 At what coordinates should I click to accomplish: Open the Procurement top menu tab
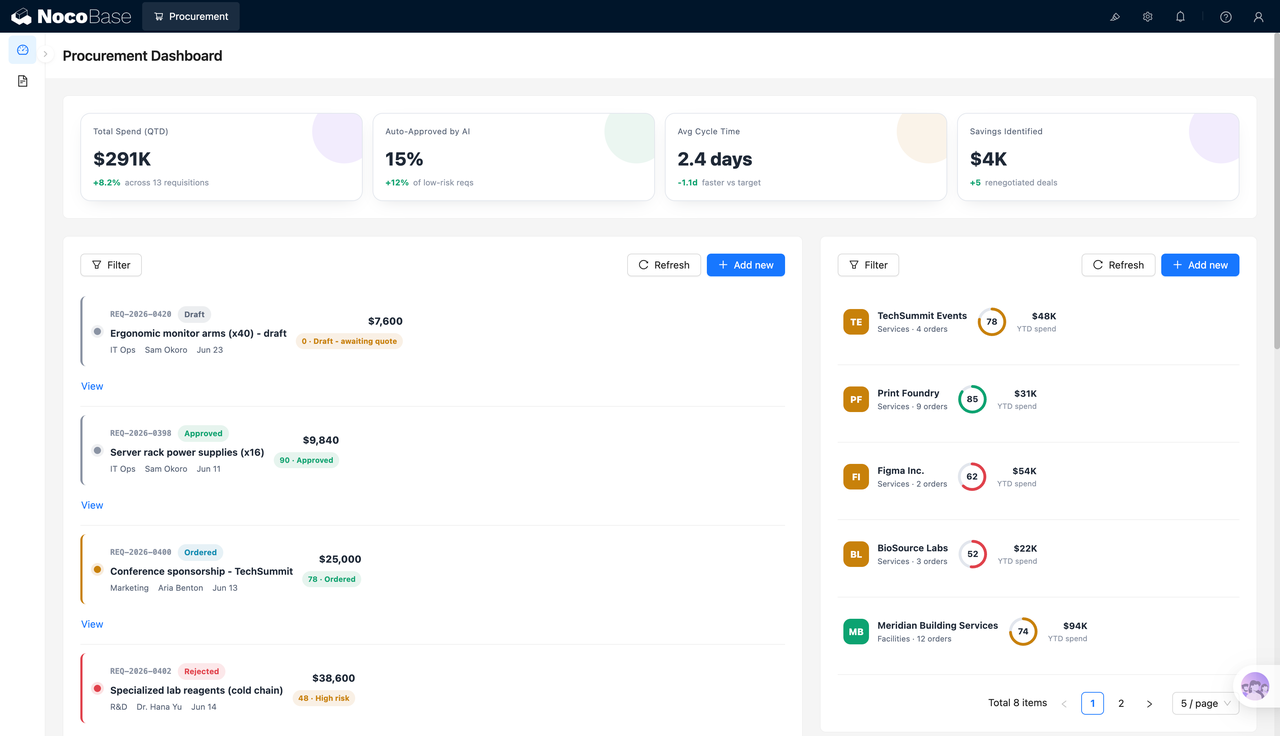coord(191,16)
